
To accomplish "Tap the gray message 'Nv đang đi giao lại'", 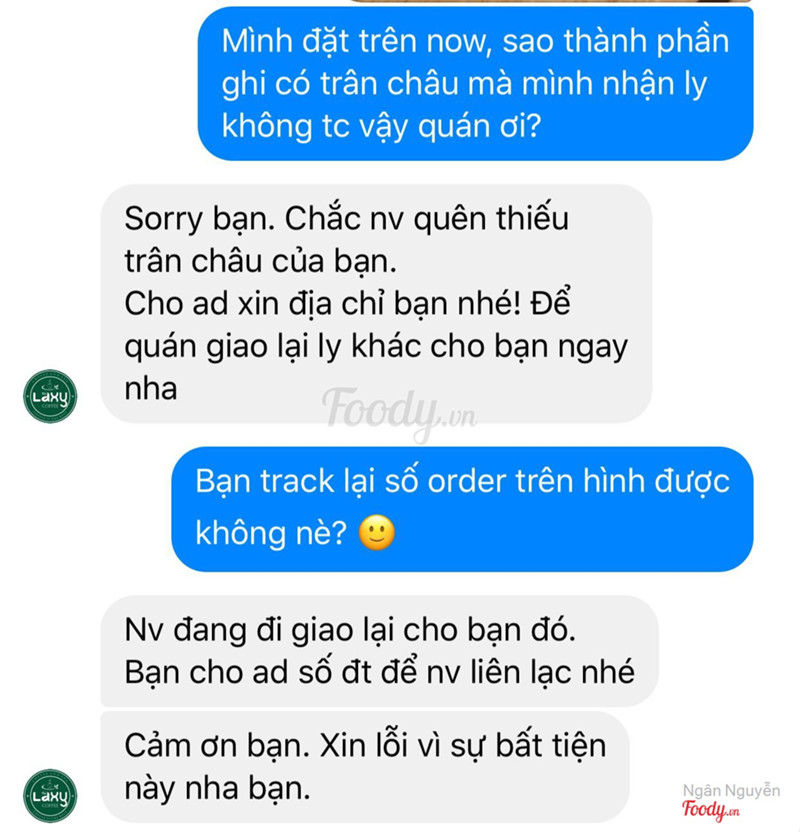I will [x=379, y=651].
